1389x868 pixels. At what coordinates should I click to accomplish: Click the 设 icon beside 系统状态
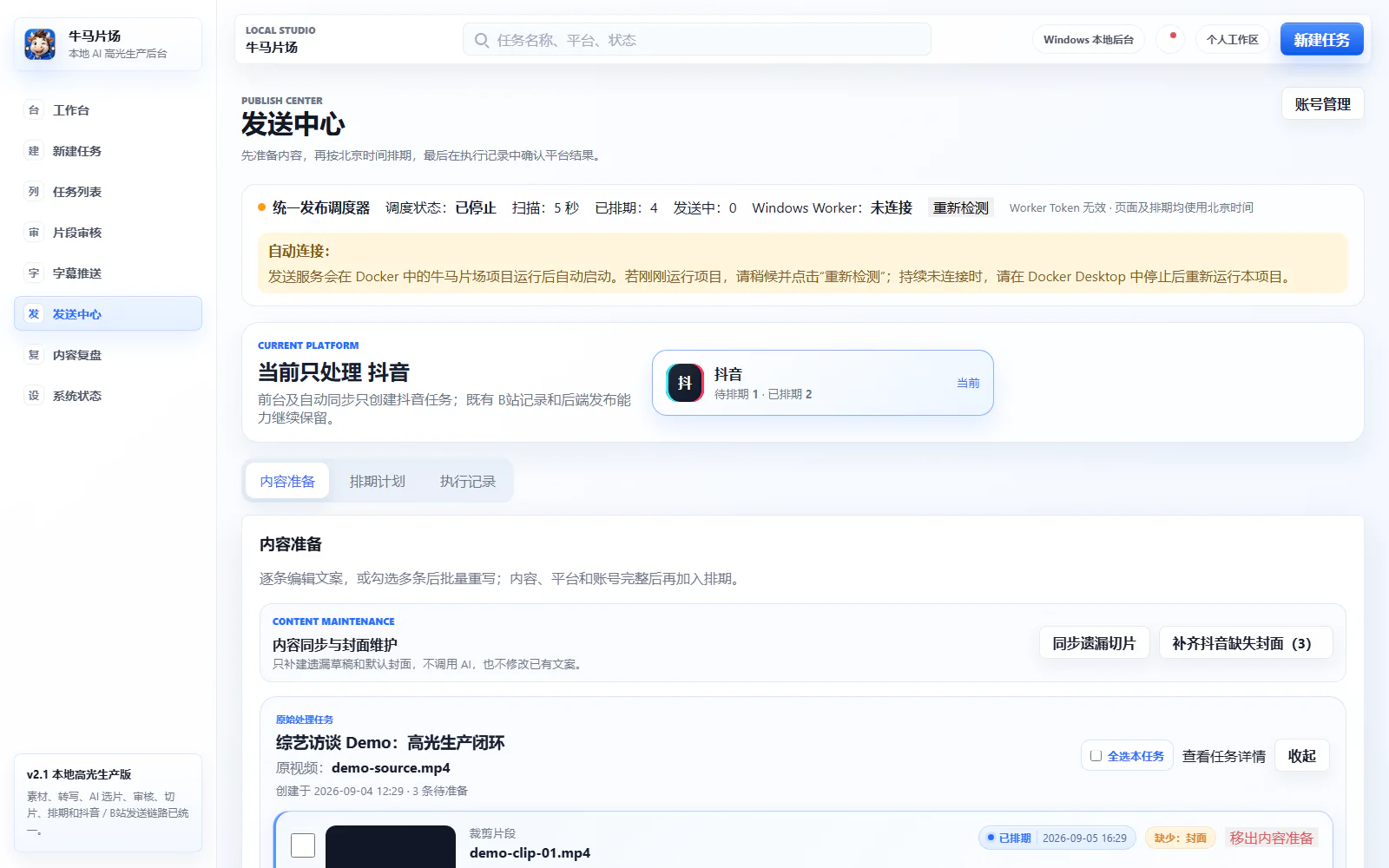click(x=34, y=396)
